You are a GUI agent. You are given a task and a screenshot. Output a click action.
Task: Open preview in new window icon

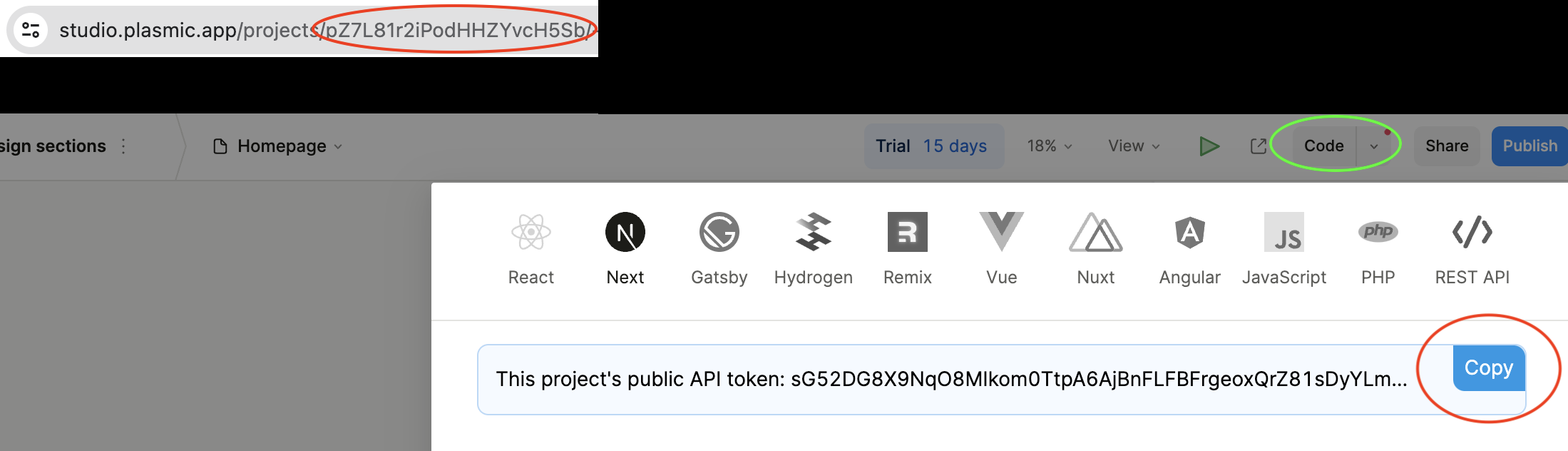point(1259,146)
